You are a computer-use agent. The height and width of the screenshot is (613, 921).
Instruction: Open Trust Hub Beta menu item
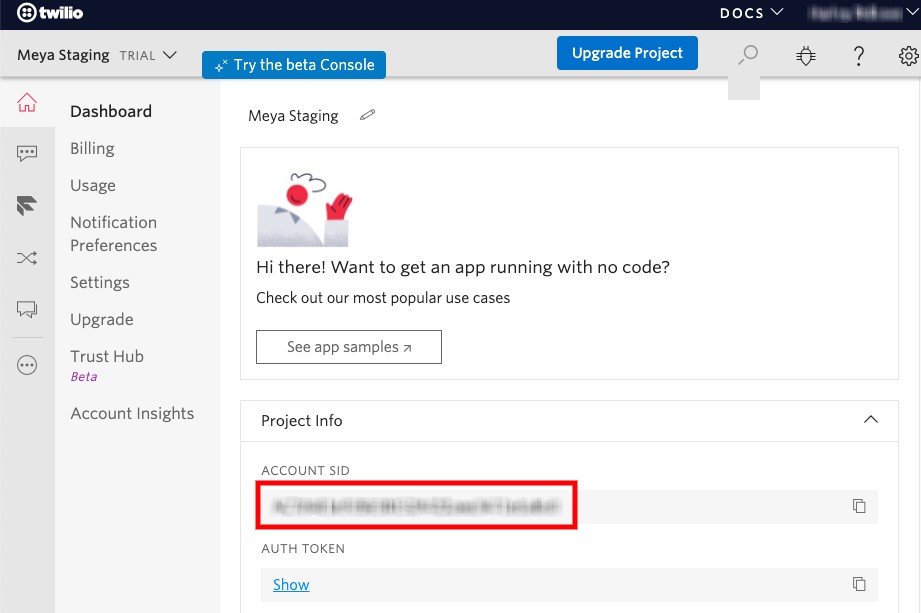tap(107, 365)
